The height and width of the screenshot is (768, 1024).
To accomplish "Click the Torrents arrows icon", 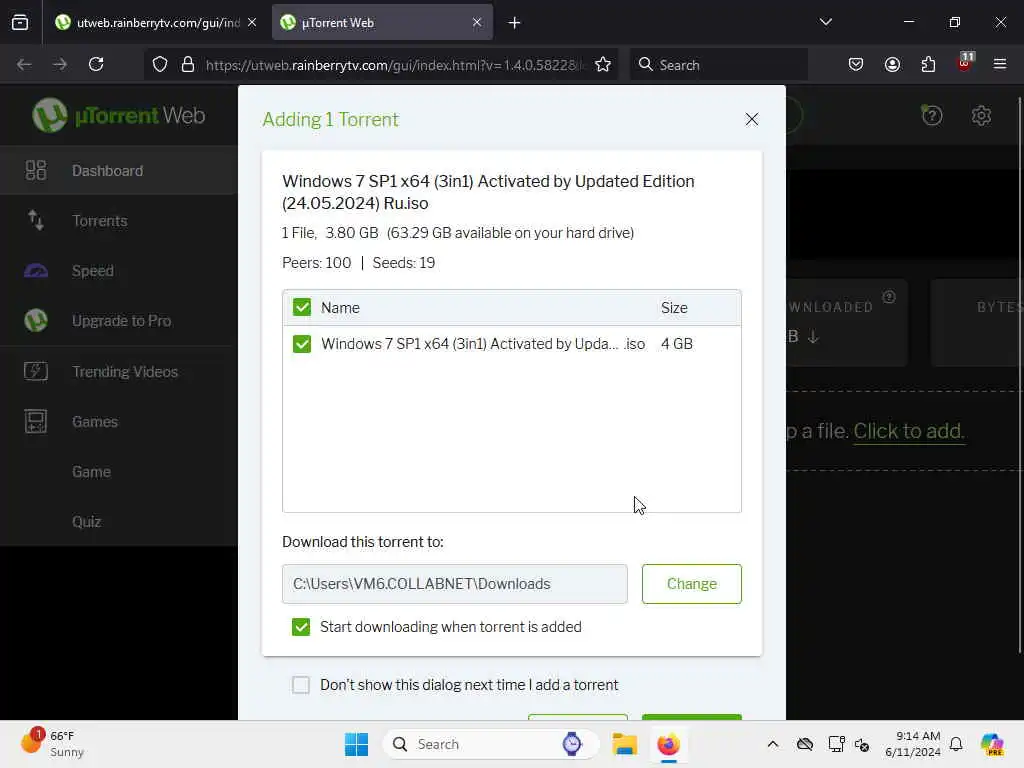I will [36, 220].
